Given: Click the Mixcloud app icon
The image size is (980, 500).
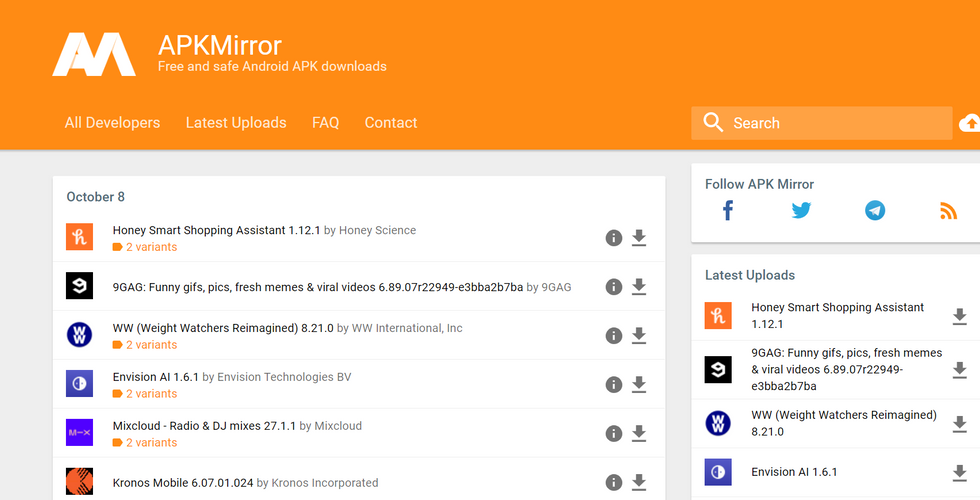Looking at the screenshot, I should pyautogui.click(x=79, y=432).
